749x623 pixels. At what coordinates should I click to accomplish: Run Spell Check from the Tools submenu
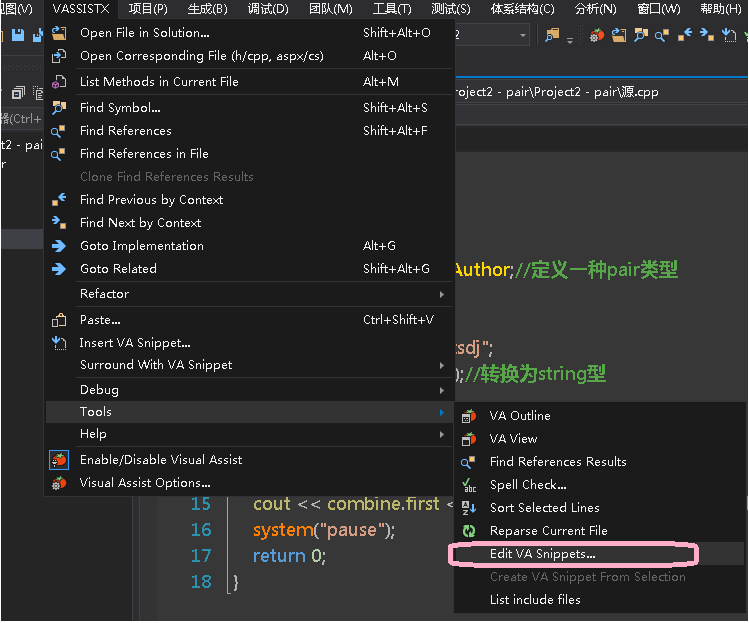tap(528, 485)
